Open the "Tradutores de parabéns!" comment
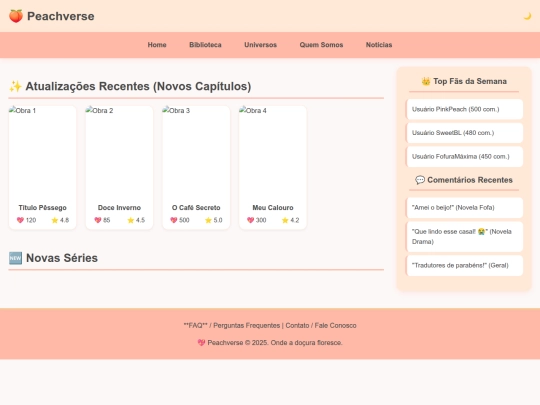Screen dimensions: 540x405 coord(464,266)
